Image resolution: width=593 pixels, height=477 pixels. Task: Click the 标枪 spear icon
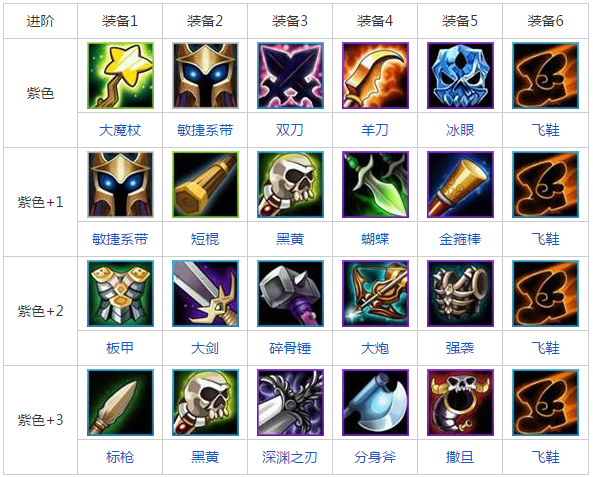(x=120, y=402)
